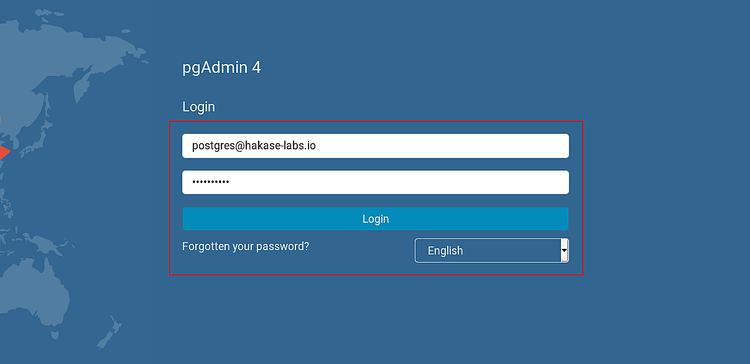Click the blue Login button
Screen dimensions: 750x364
(375, 219)
